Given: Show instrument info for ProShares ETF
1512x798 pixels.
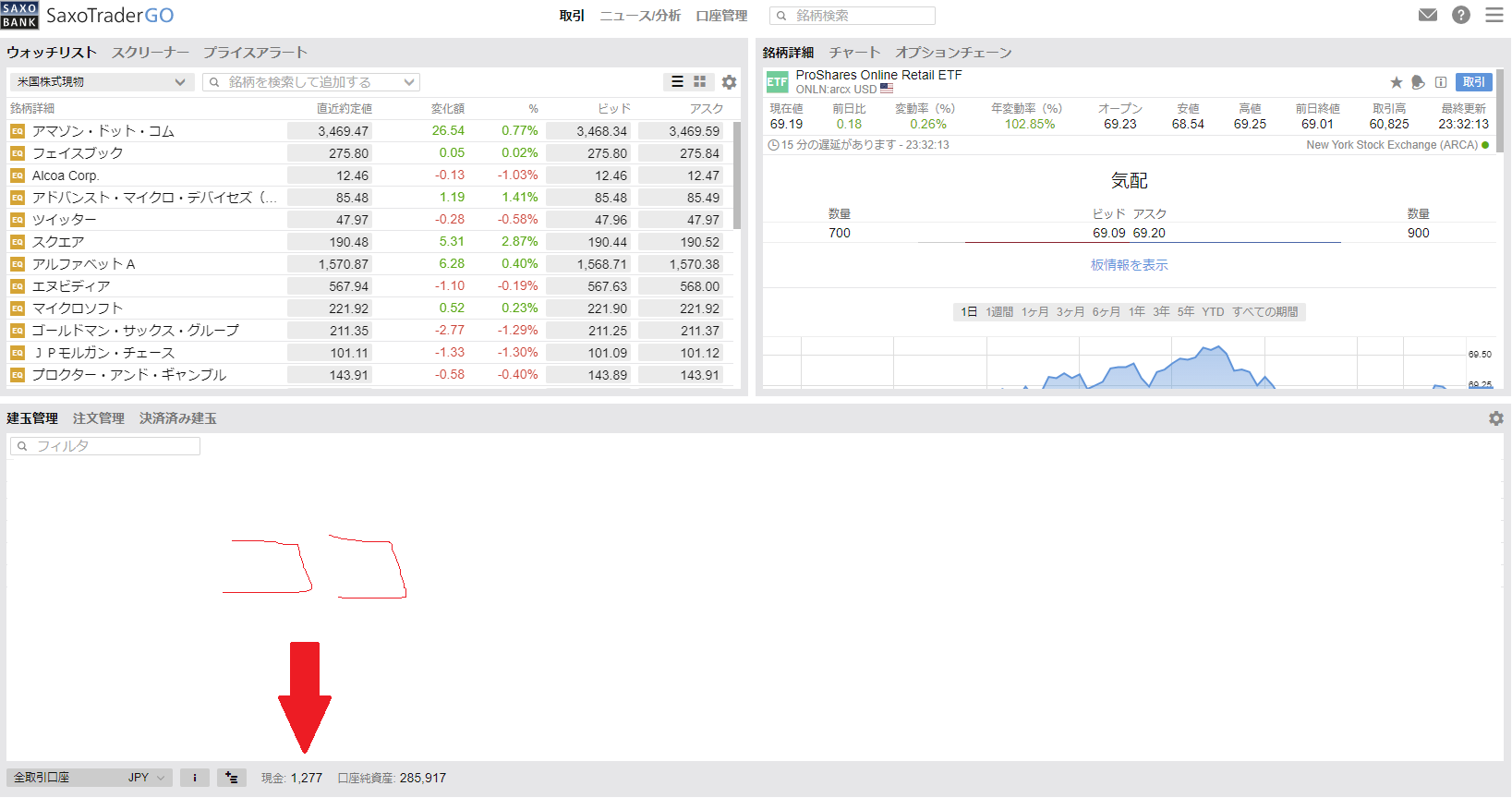Looking at the screenshot, I should [1441, 82].
